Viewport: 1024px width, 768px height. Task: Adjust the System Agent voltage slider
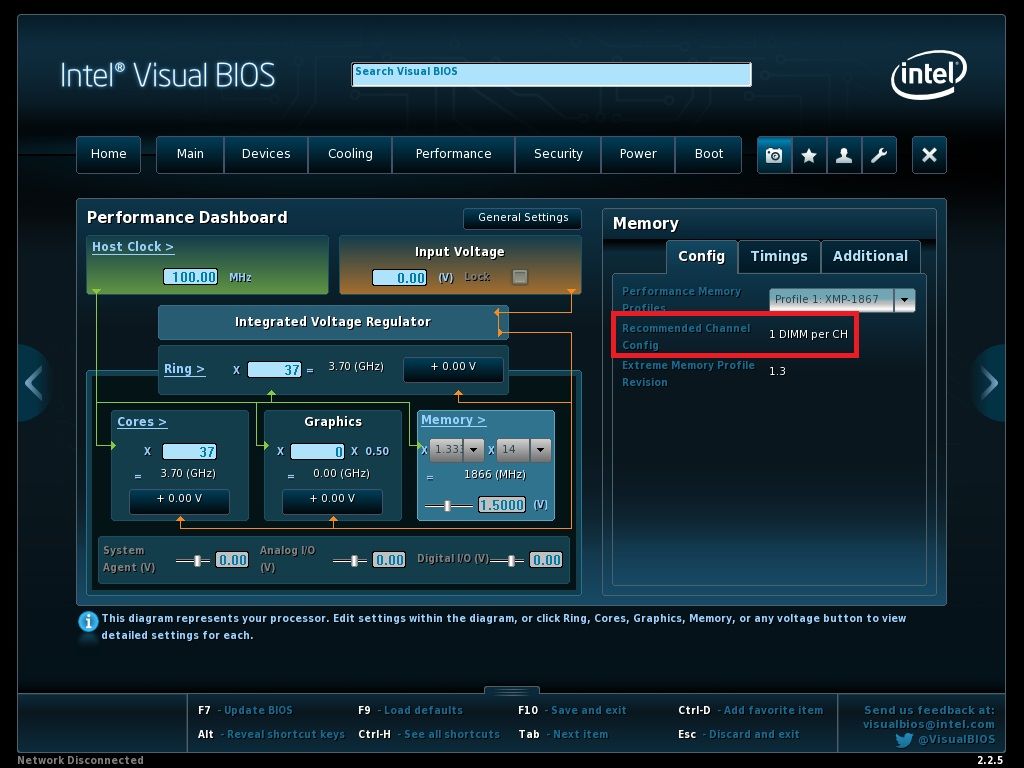tap(197, 560)
